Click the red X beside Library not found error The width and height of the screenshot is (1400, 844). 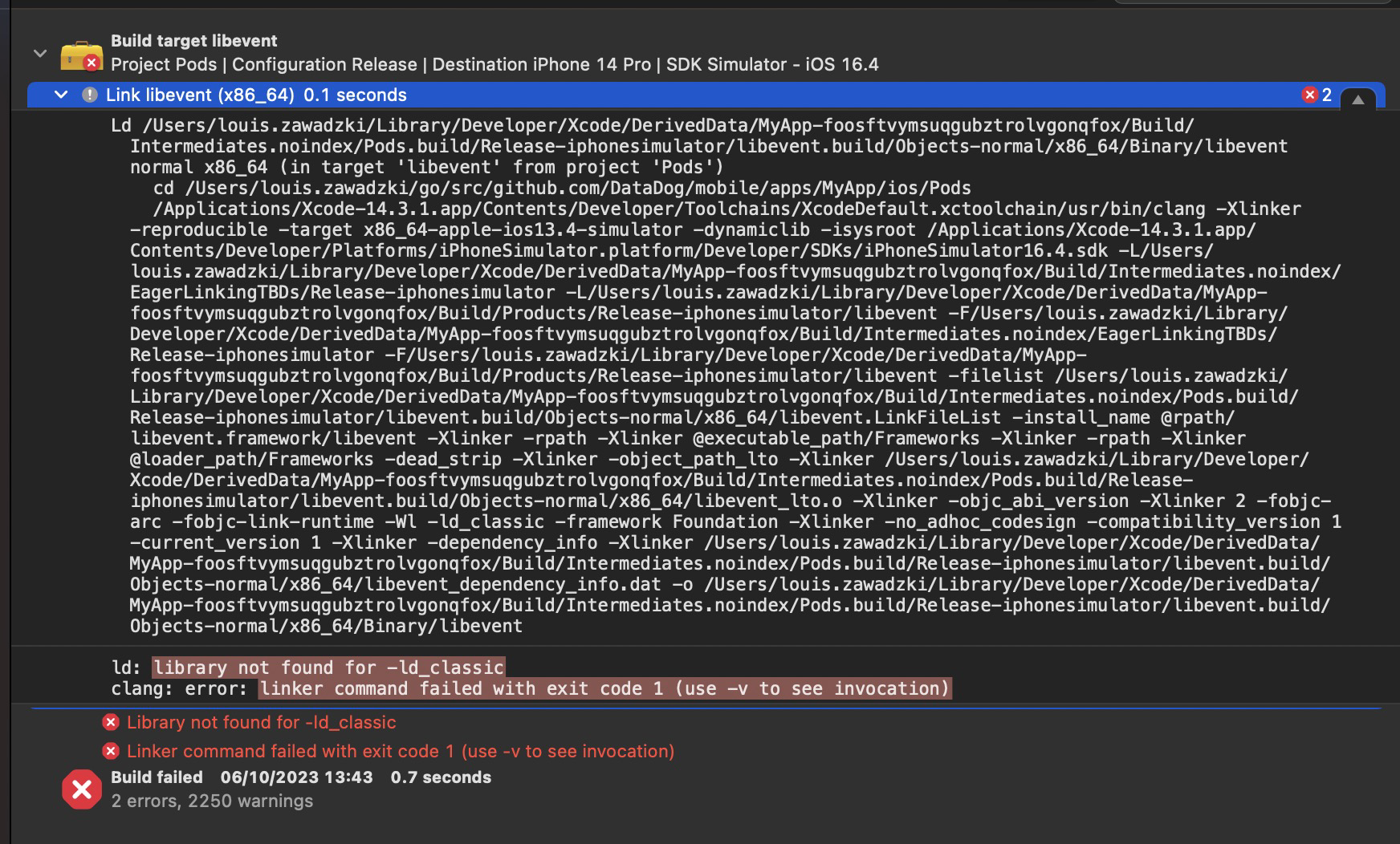[x=110, y=722]
